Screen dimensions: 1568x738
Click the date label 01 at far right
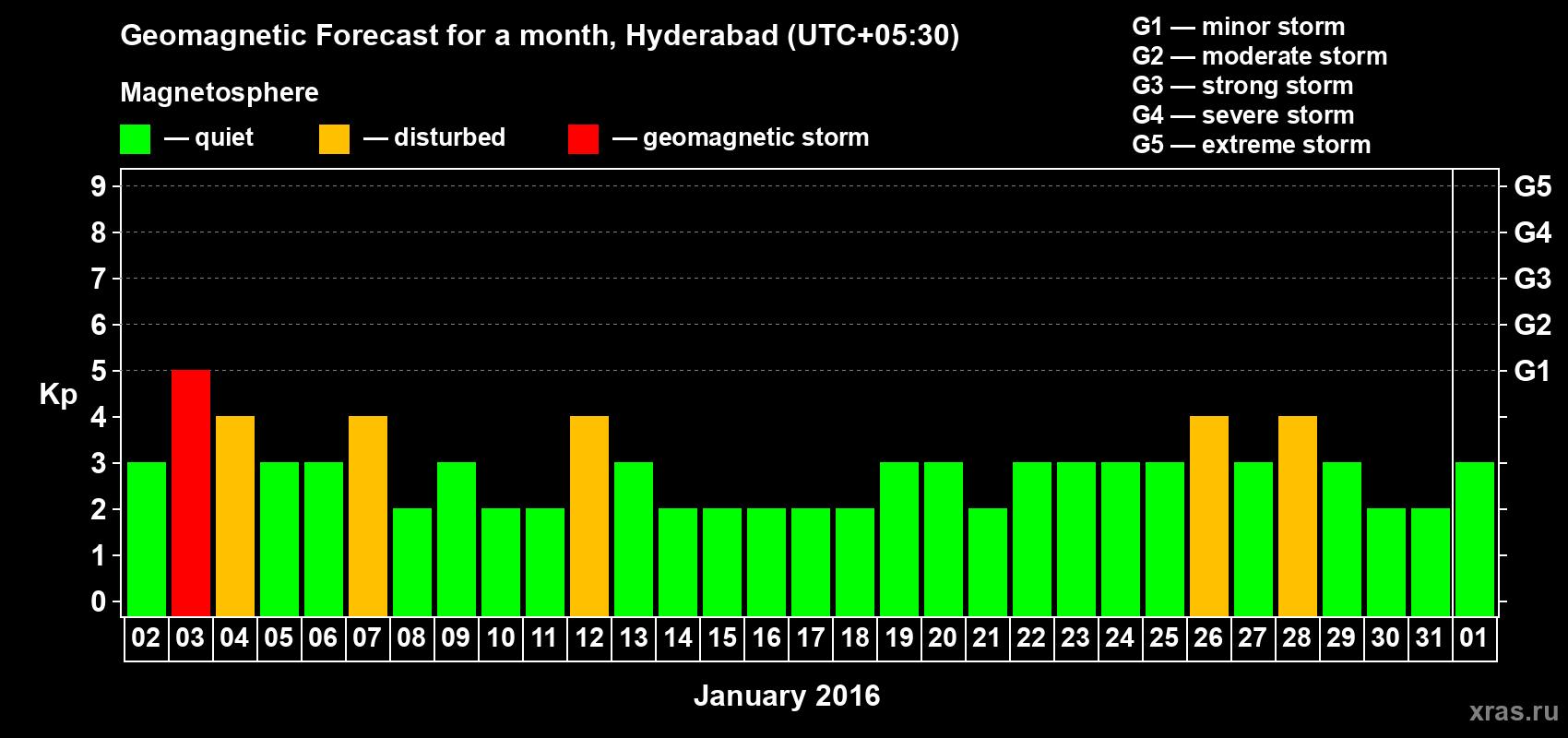[x=1474, y=638]
